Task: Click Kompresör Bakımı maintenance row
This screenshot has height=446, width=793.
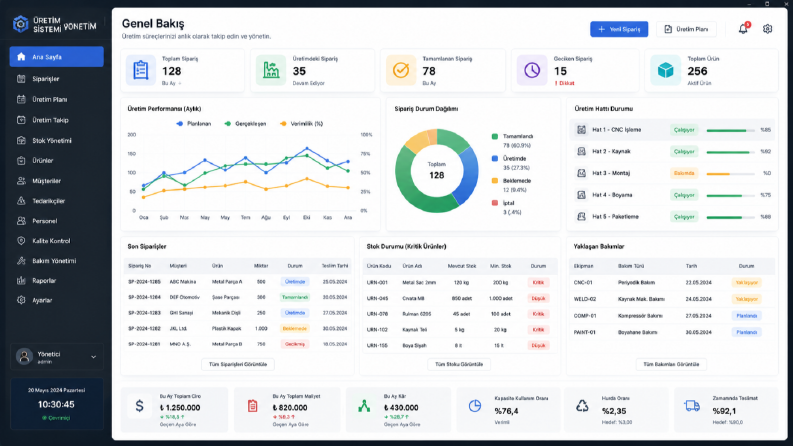Action: click(672, 316)
